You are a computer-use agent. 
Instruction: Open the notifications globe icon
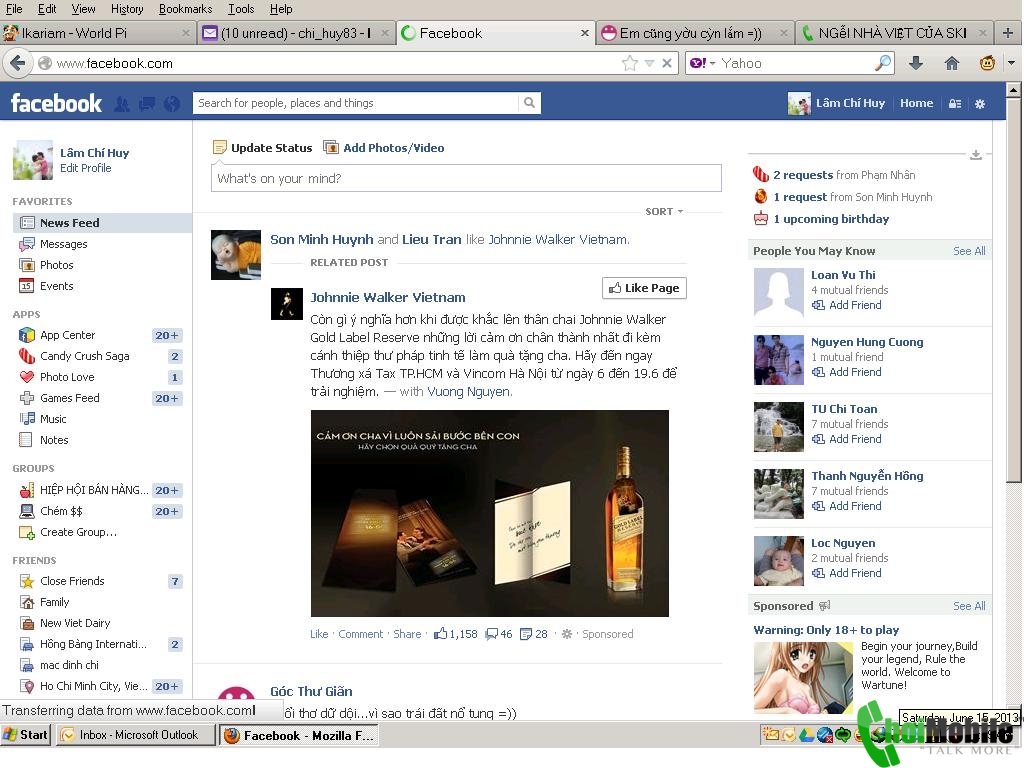[172, 104]
